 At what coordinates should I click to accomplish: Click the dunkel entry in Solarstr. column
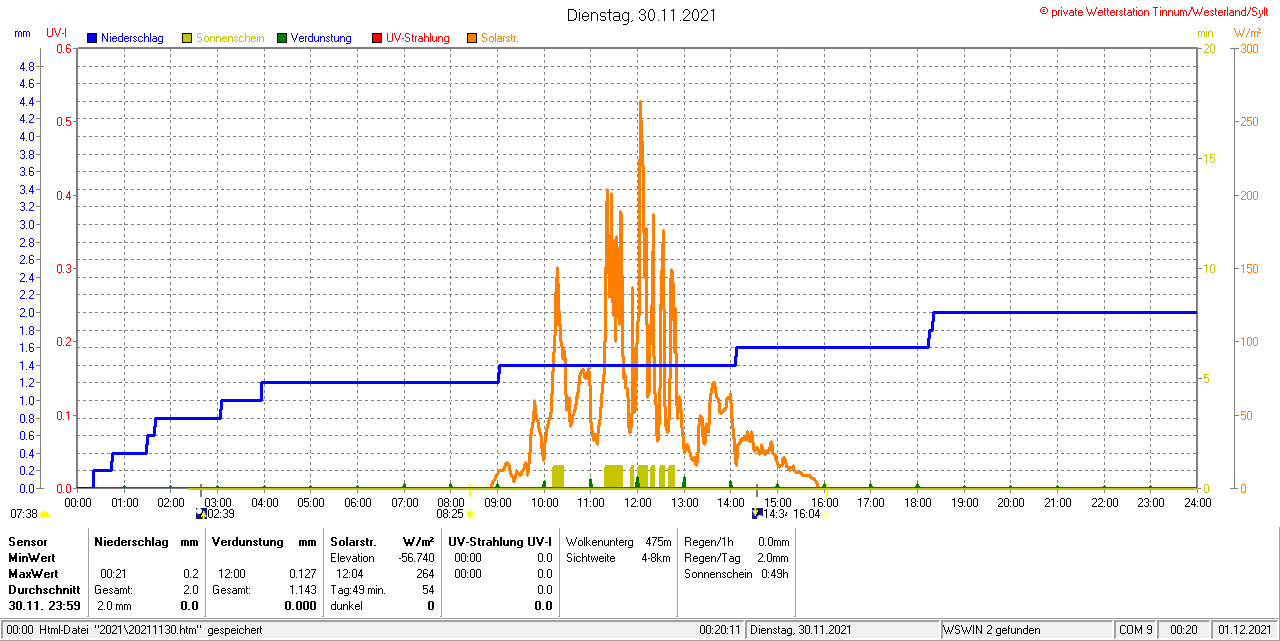[346, 606]
